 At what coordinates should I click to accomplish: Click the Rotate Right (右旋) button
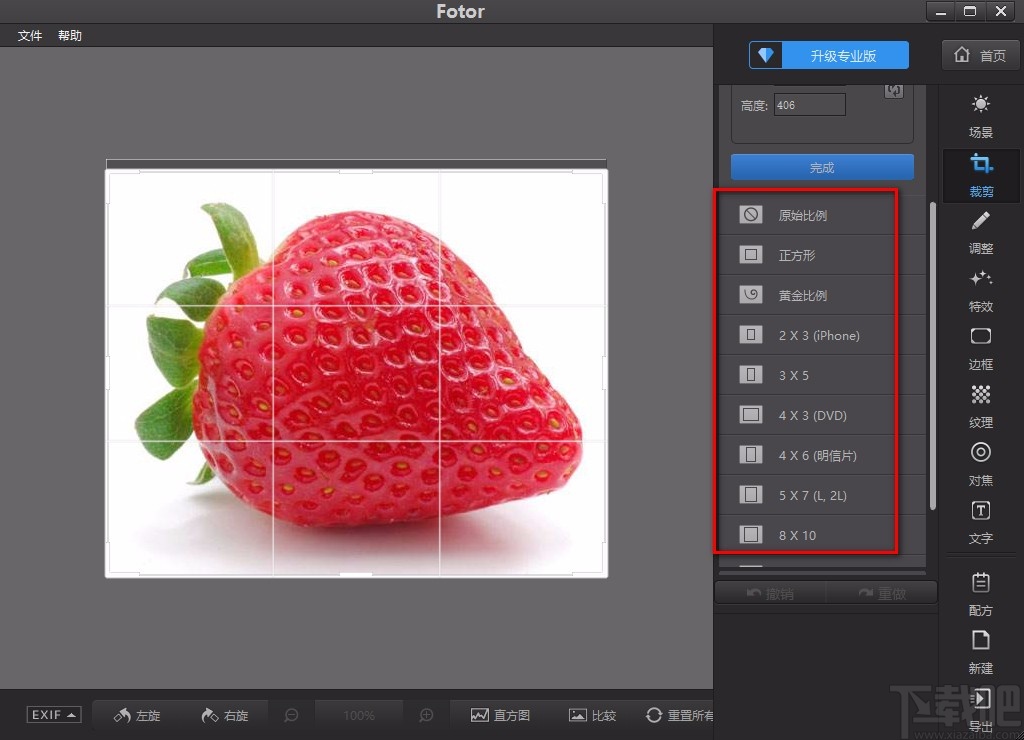point(224,715)
